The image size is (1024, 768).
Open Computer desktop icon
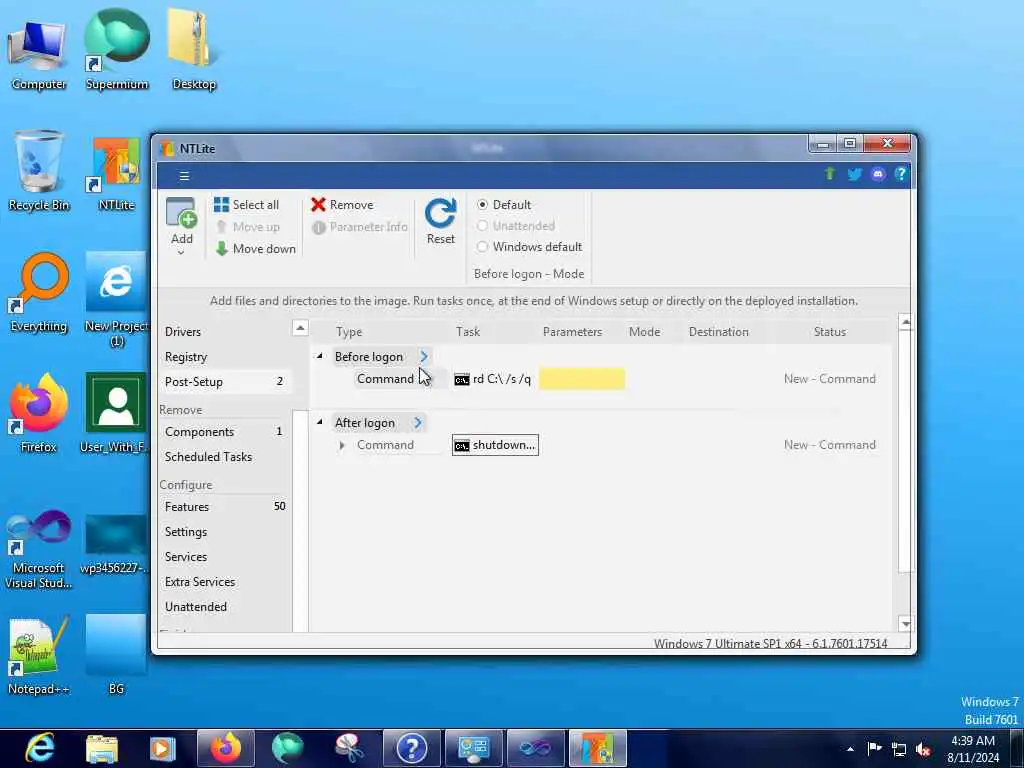point(39,55)
